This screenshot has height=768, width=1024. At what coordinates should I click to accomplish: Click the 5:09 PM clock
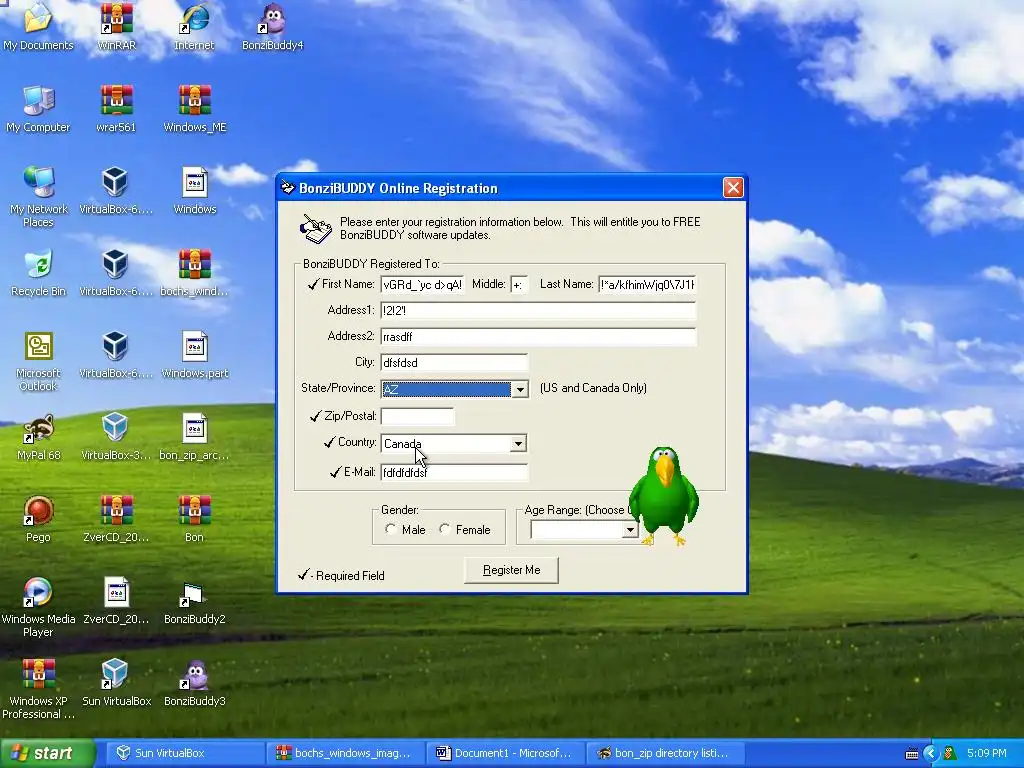click(987, 753)
